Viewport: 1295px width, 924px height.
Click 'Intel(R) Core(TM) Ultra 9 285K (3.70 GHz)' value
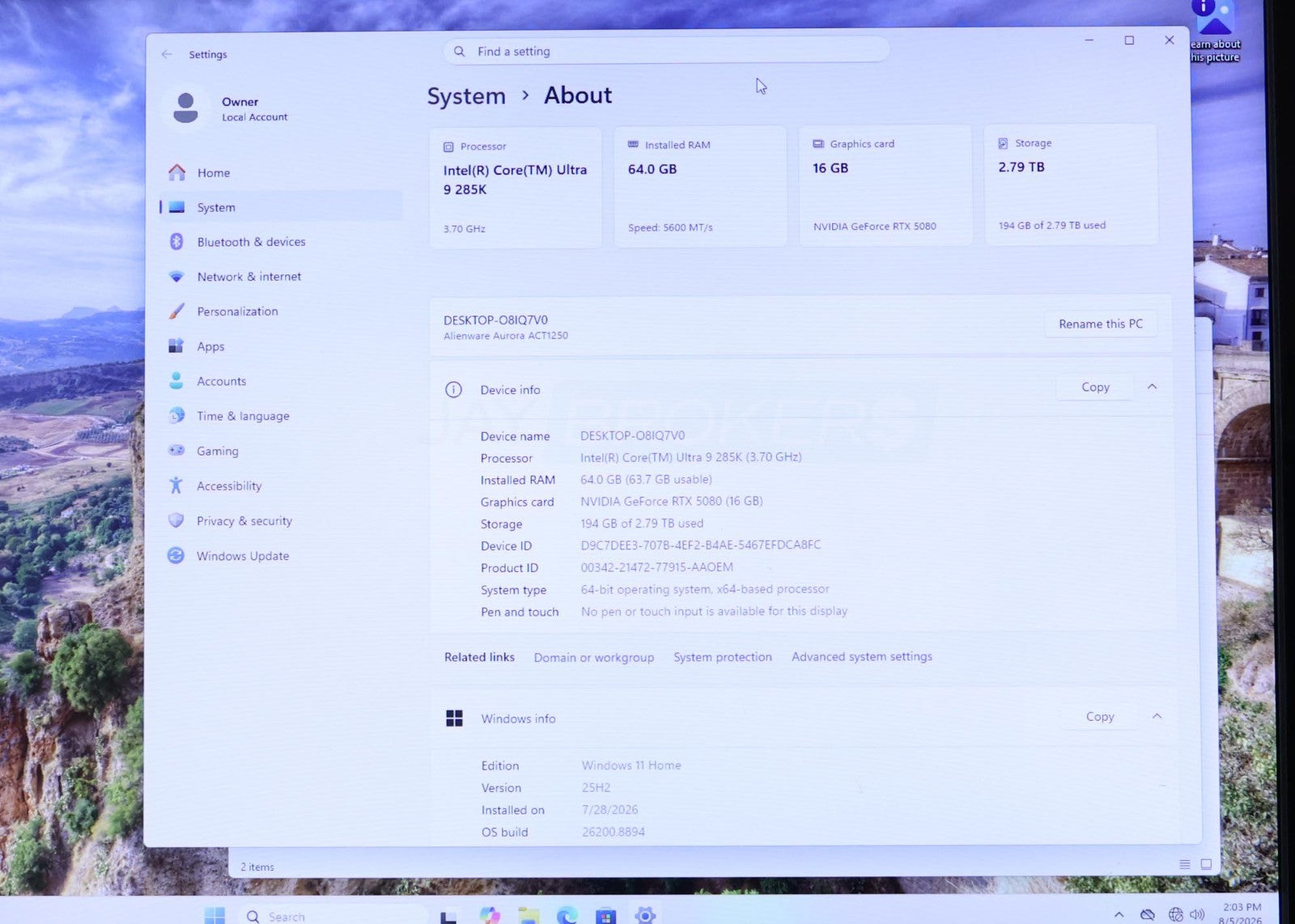point(690,458)
